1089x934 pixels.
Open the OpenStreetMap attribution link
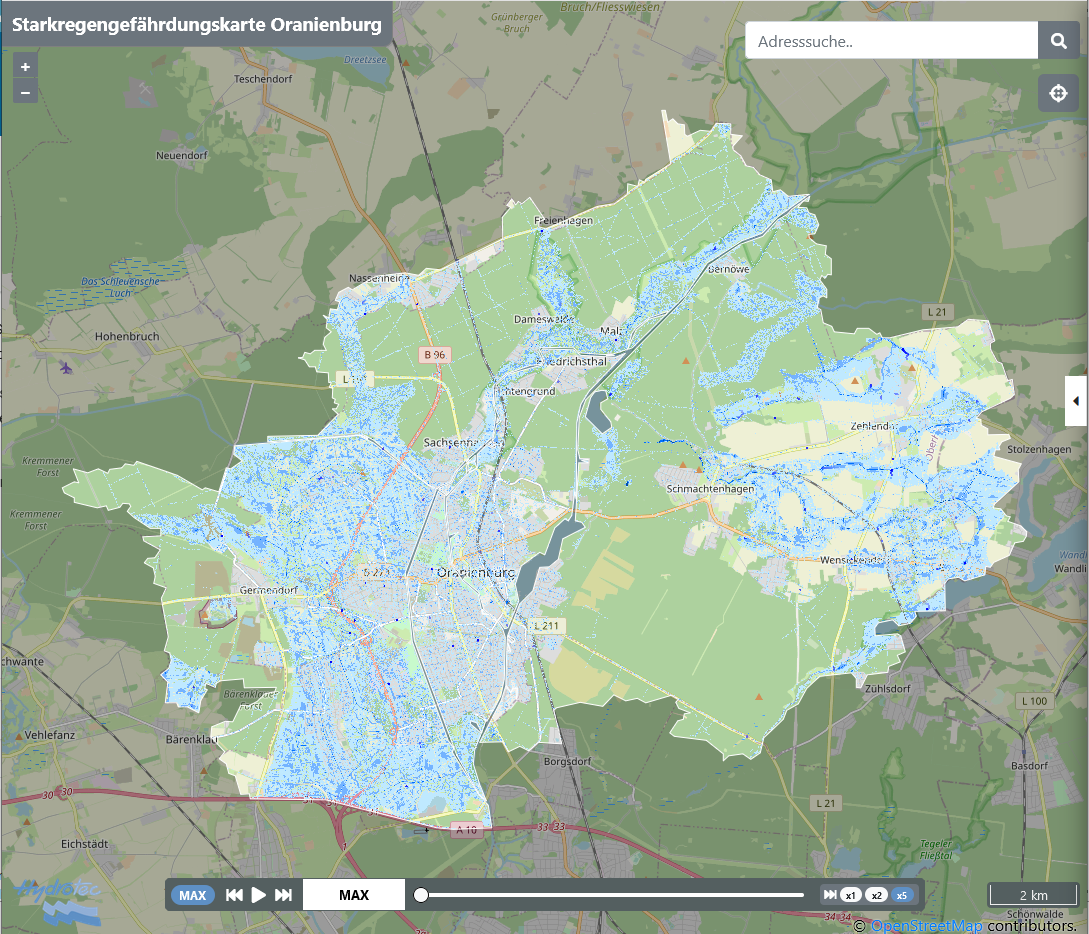coord(926,926)
